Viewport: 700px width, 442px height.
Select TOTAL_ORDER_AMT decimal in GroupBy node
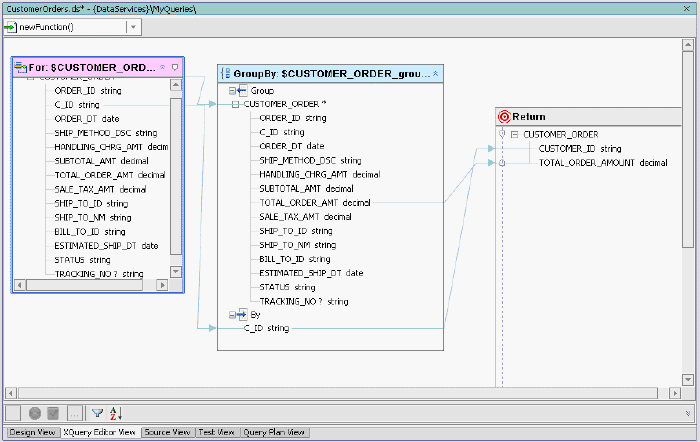point(315,203)
